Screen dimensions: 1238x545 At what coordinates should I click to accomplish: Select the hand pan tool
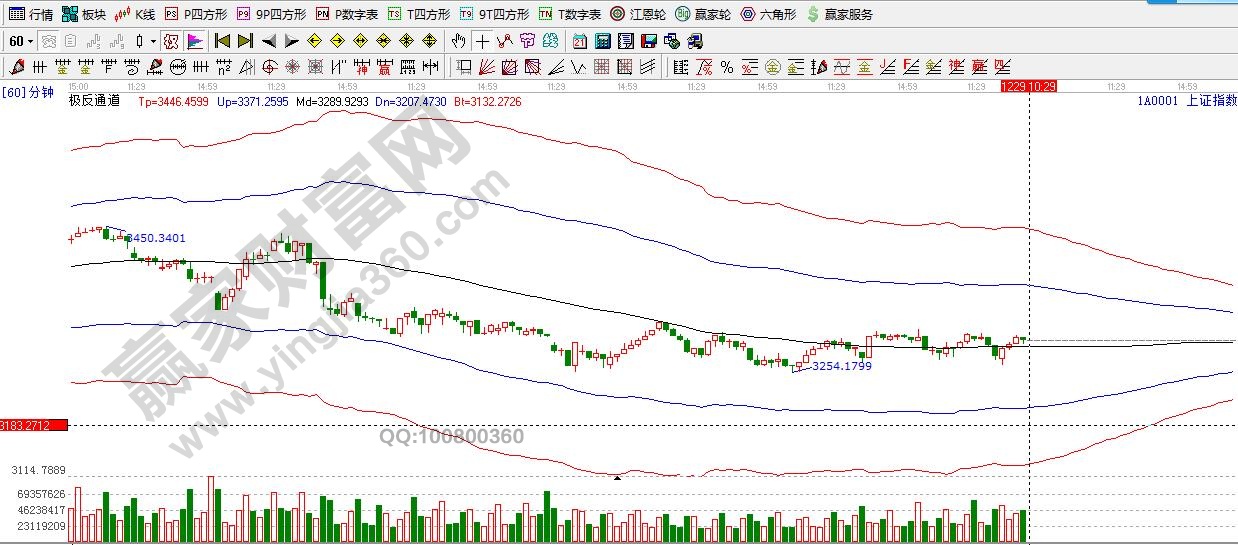pyautogui.click(x=458, y=41)
